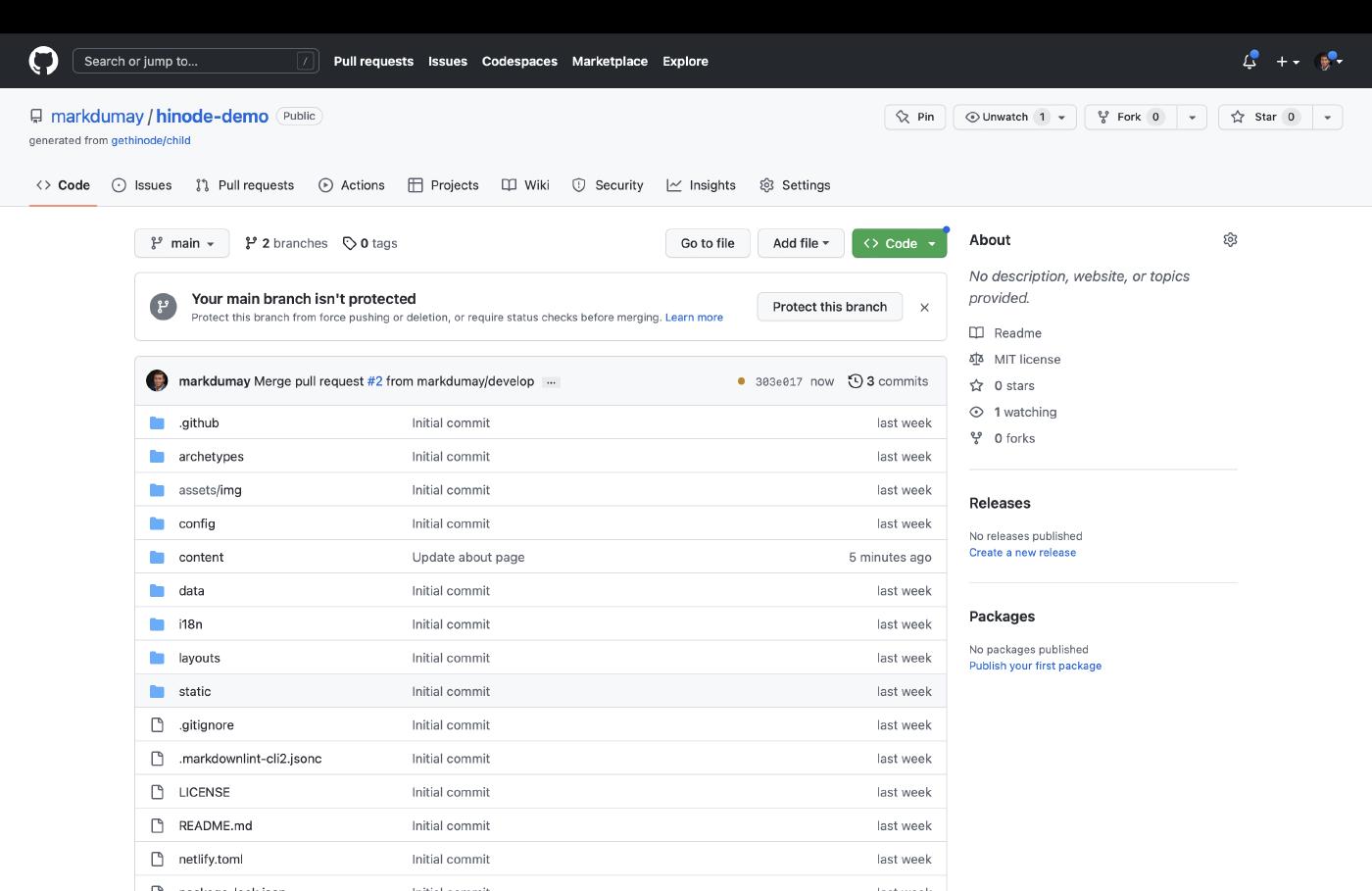This screenshot has height=891, width=1372.
Task: Open Codespaces in the top navigation
Action: (x=519, y=61)
